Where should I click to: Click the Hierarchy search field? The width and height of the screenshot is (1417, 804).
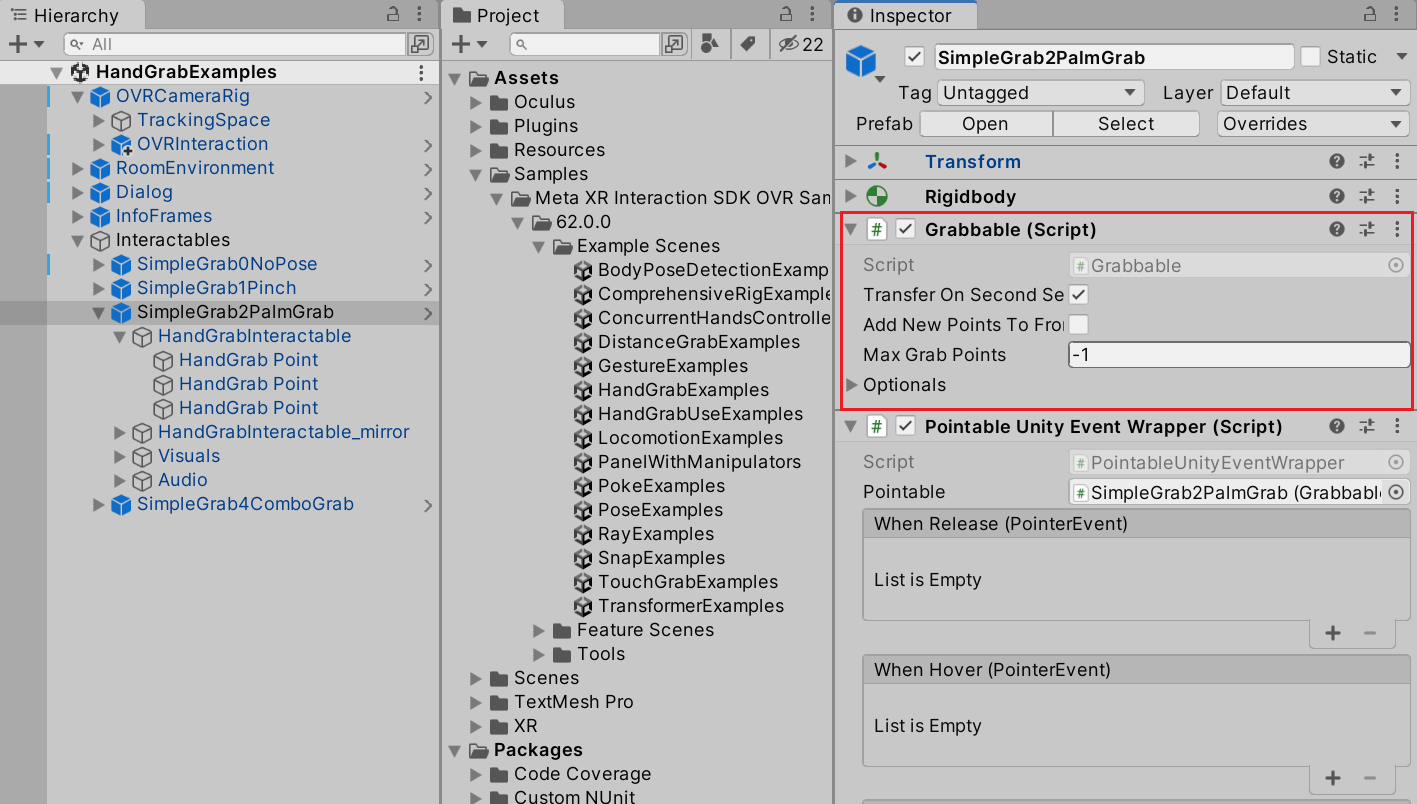pos(235,44)
